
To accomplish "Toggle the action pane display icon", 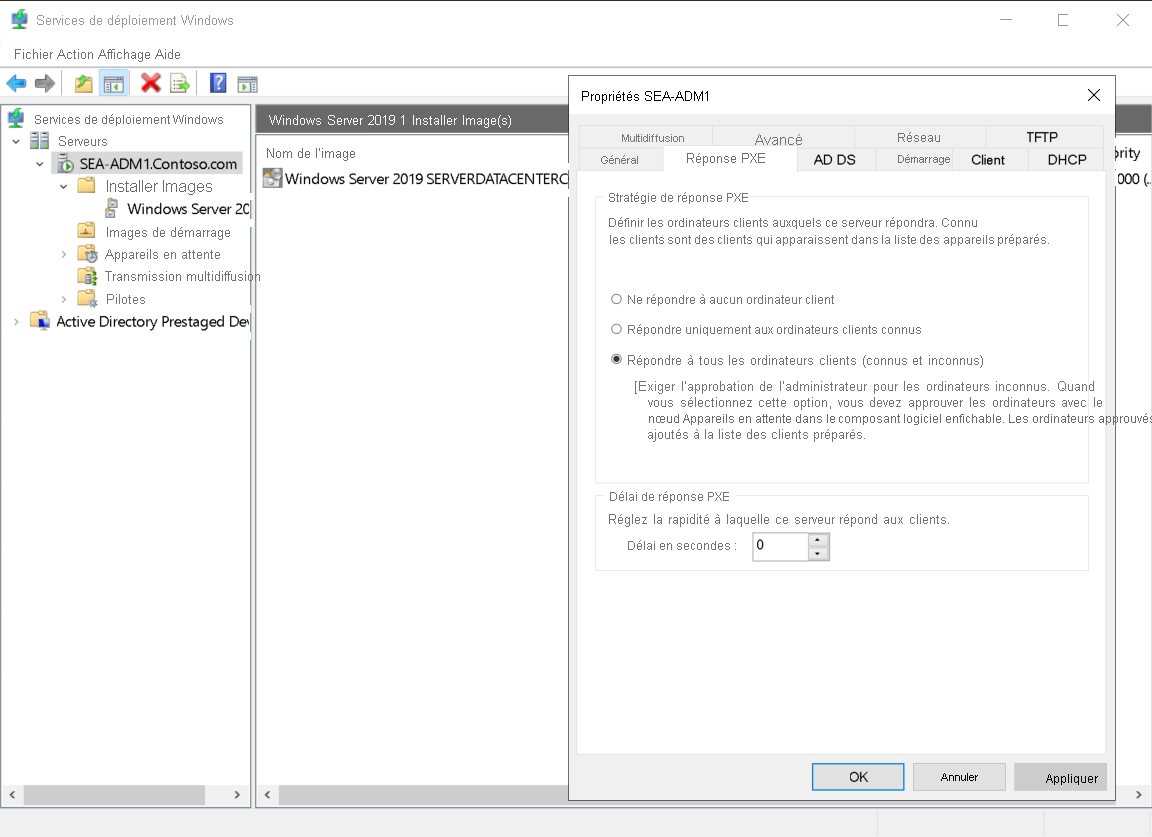I will (246, 83).
